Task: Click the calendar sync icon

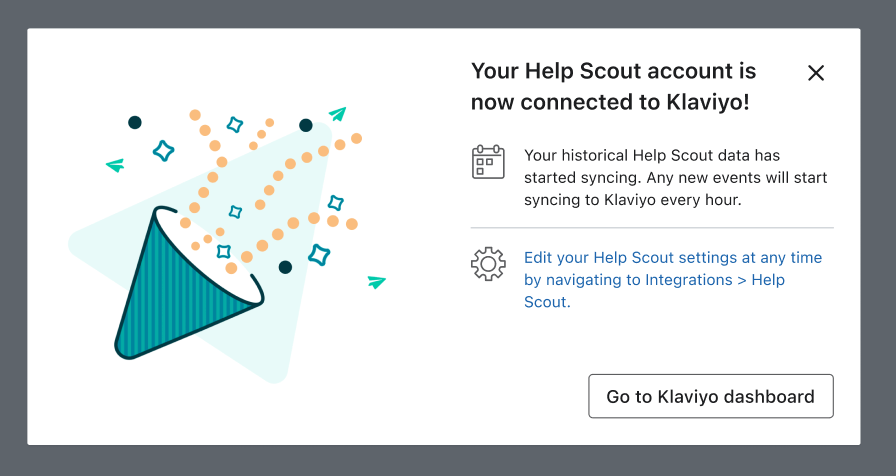Action: pos(488,162)
